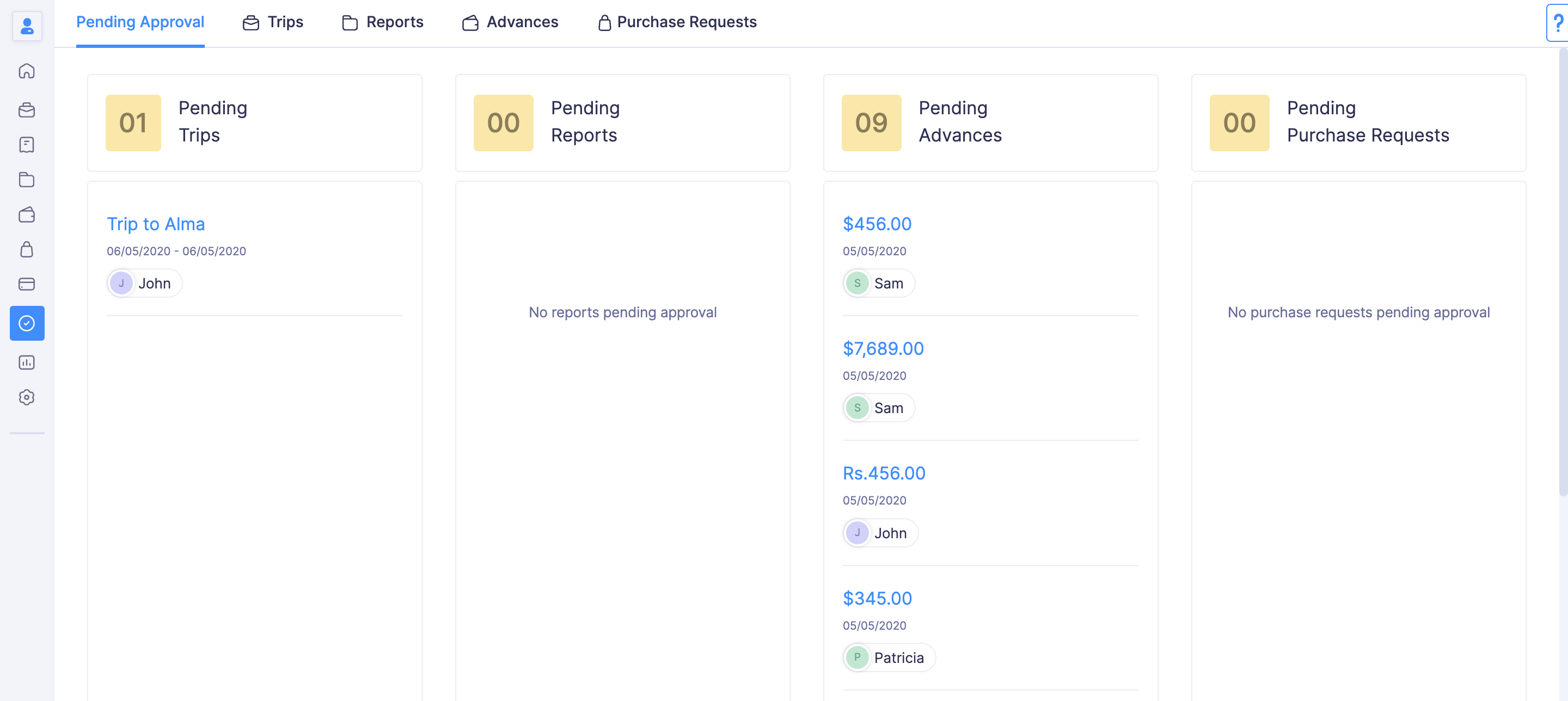
Task: Open Reports folder icon in sidebar
Action: pyautogui.click(x=27, y=180)
